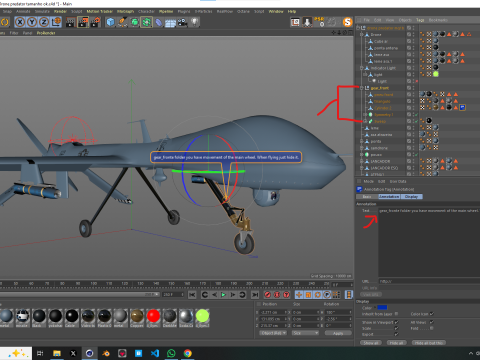Toggle visibility dots for gear_front object
This screenshot has width=480, height=360.
point(413,88)
